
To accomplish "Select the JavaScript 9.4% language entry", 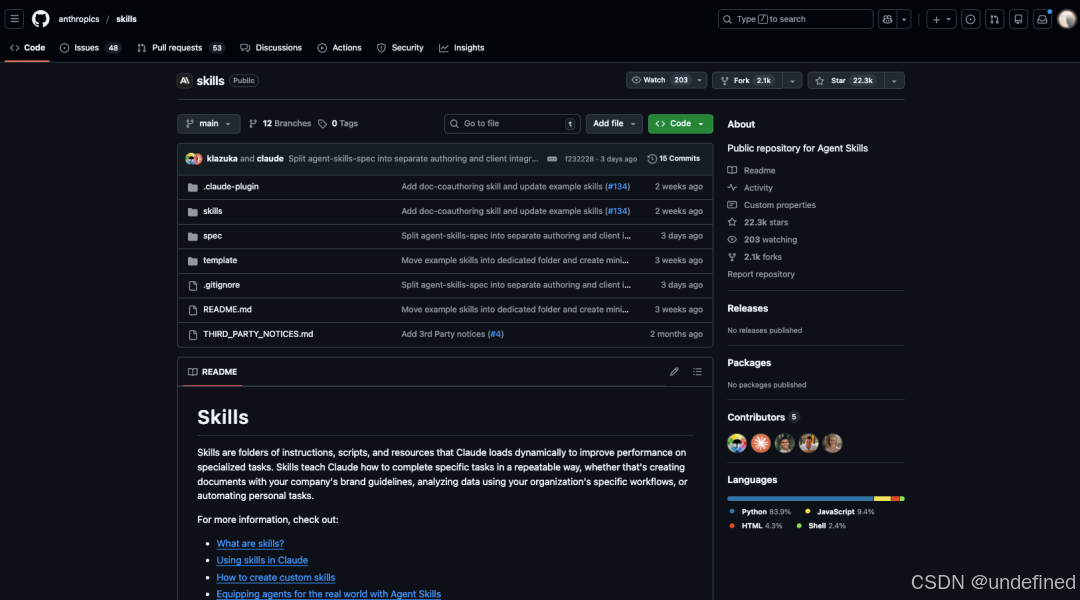I will pos(840,512).
